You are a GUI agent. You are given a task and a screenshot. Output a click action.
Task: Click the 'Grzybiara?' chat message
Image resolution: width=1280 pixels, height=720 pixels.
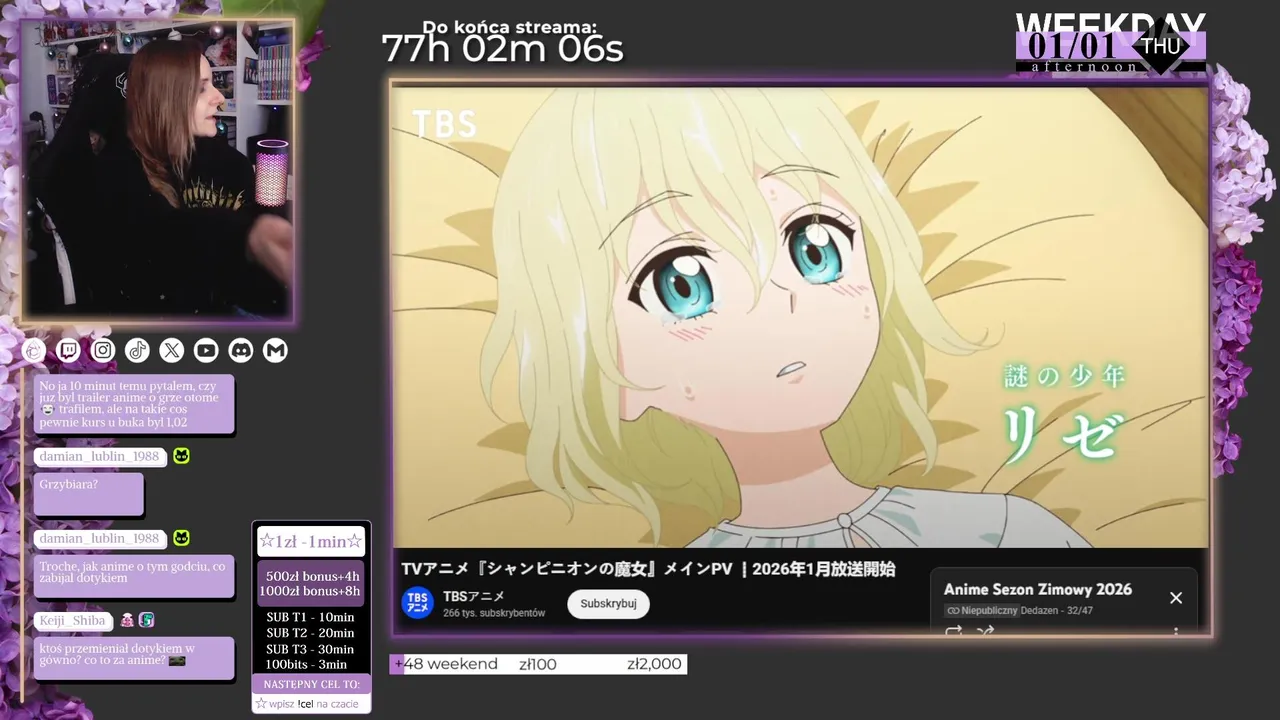click(x=88, y=493)
